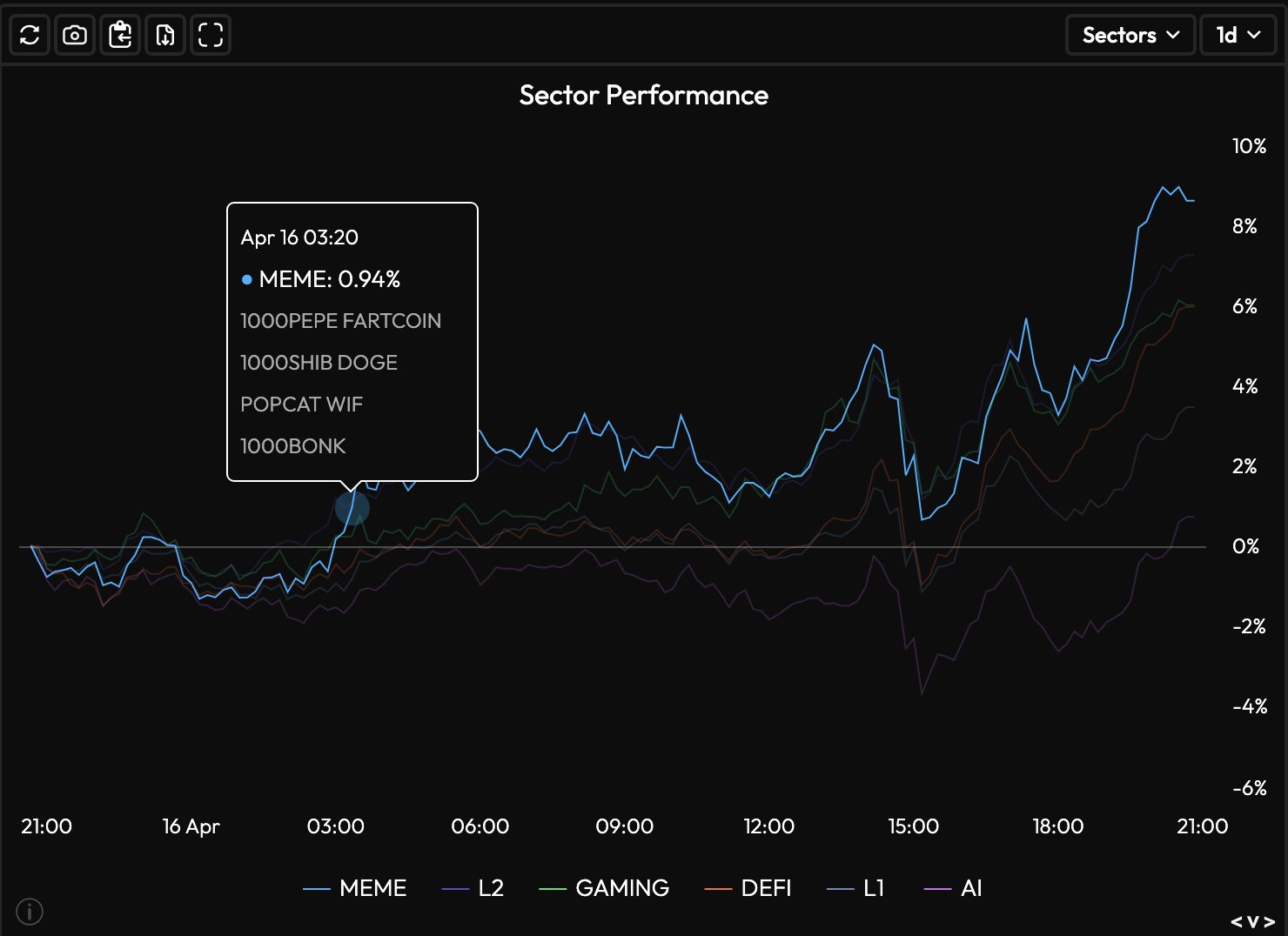The width and height of the screenshot is (1288, 936).
Task: Open the info icon at bottom left
Action: [30, 912]
